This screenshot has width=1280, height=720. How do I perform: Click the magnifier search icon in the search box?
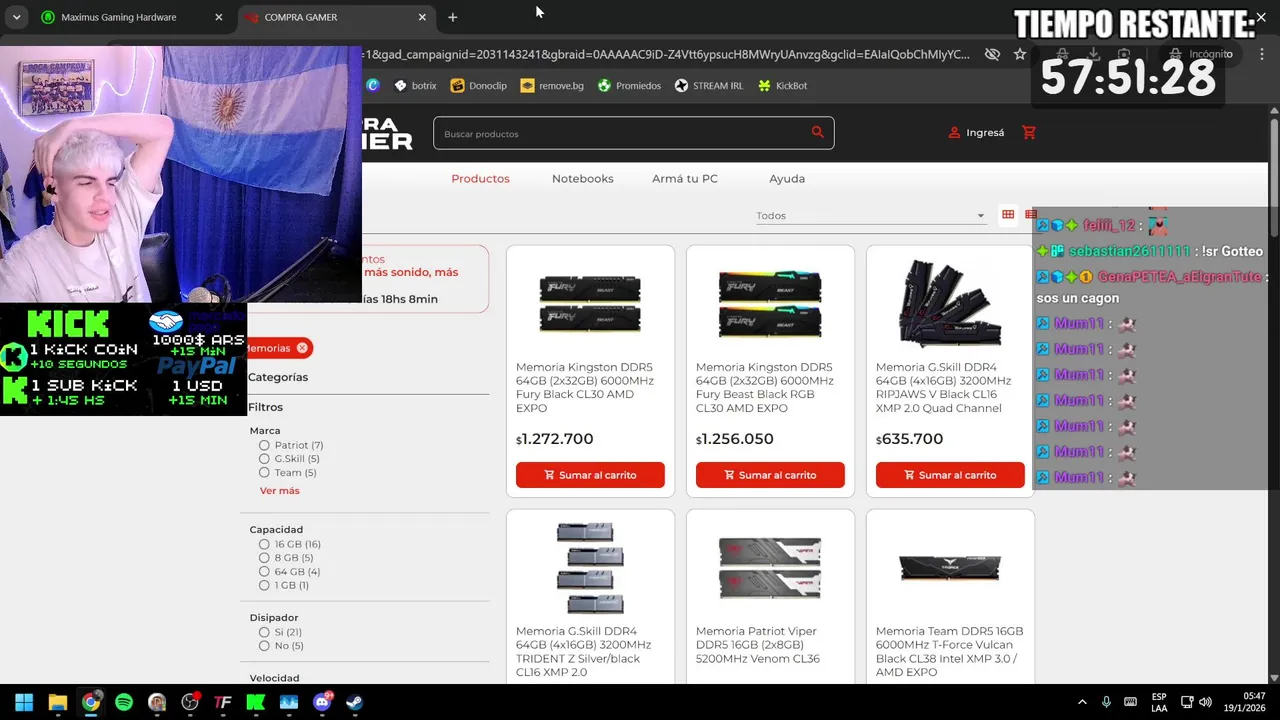pyautogui.click(x=817, y=133)
